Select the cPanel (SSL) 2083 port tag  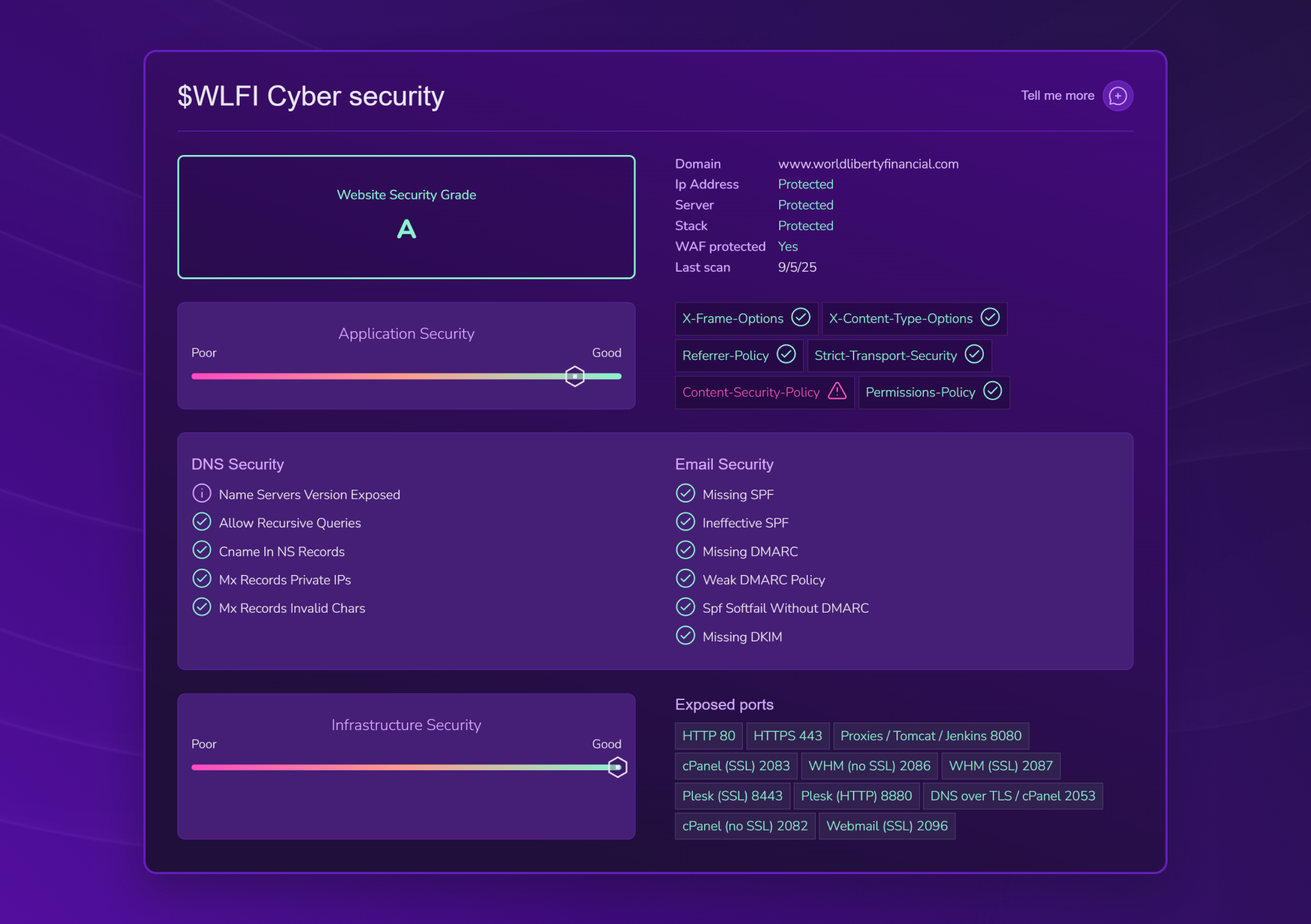[736, 766]
